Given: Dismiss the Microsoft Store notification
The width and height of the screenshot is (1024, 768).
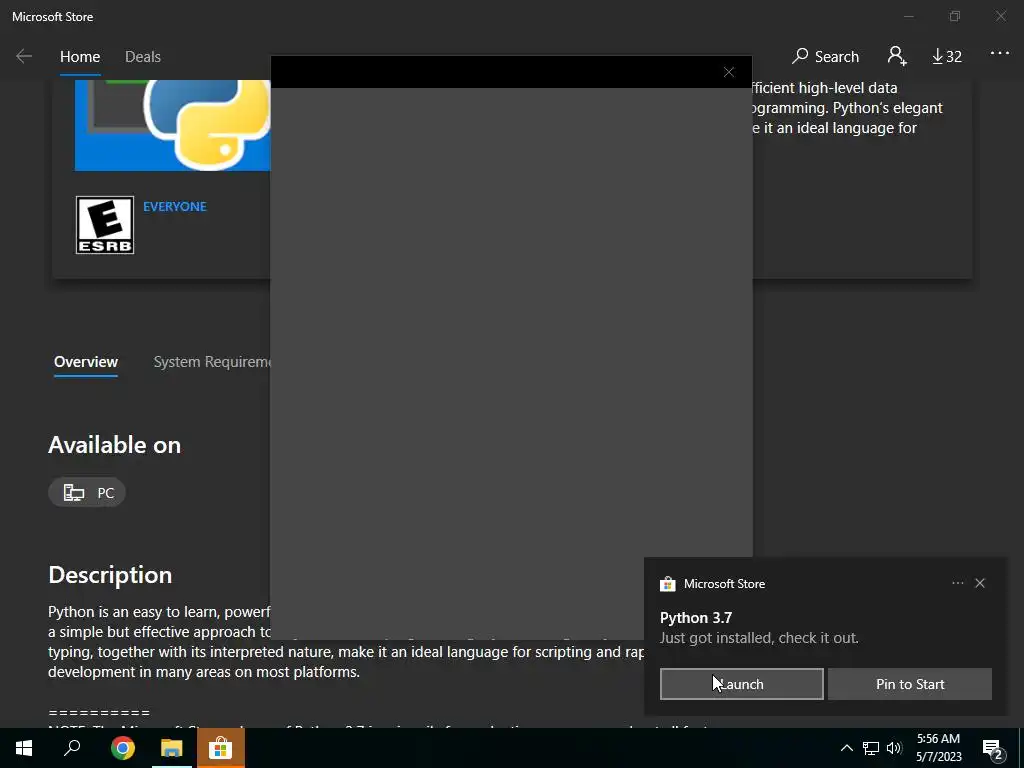Looking at the screenshot, I should [980, 583].
